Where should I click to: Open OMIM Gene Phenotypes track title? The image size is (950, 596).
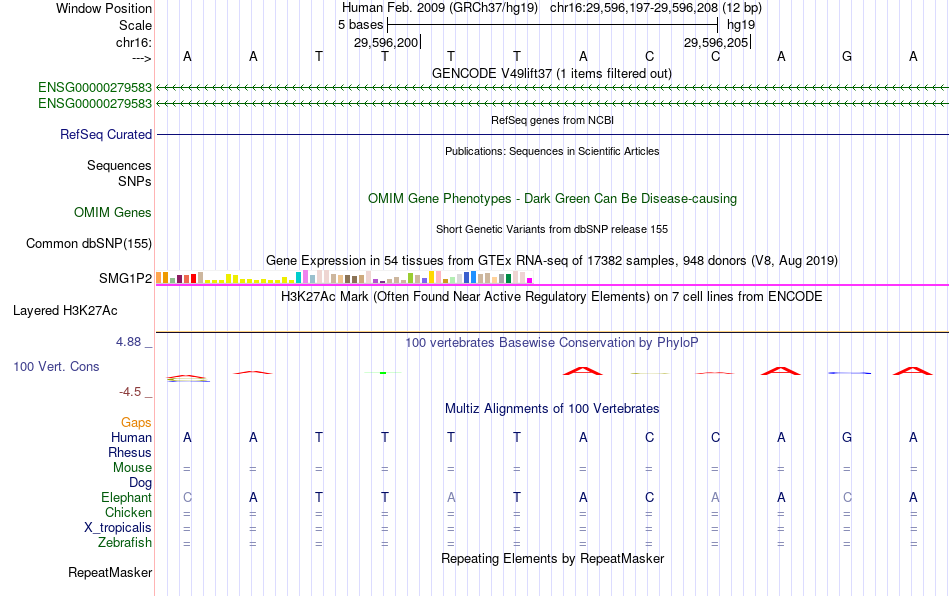point(552,199)
